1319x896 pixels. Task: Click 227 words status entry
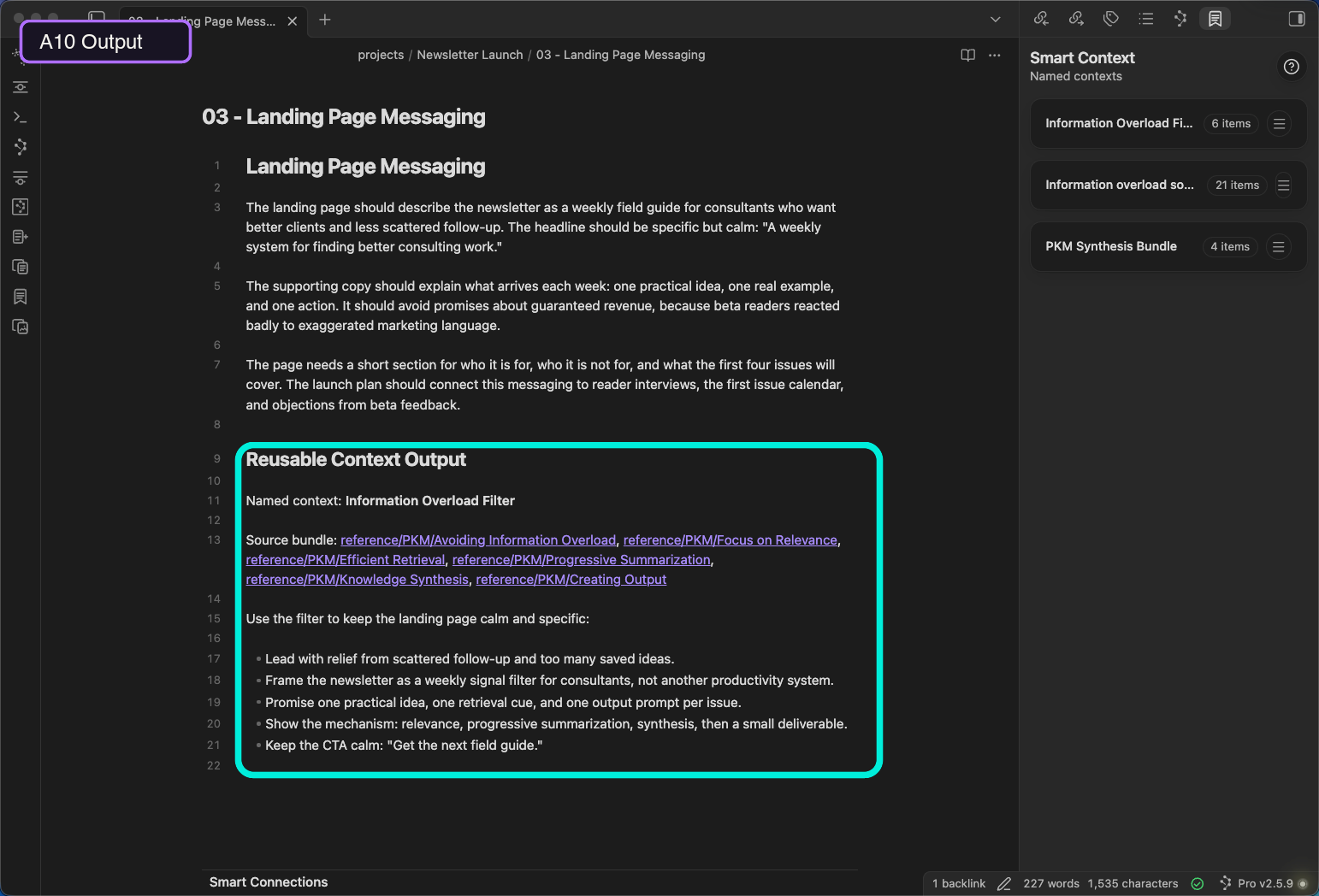(x=1051, y=884)
